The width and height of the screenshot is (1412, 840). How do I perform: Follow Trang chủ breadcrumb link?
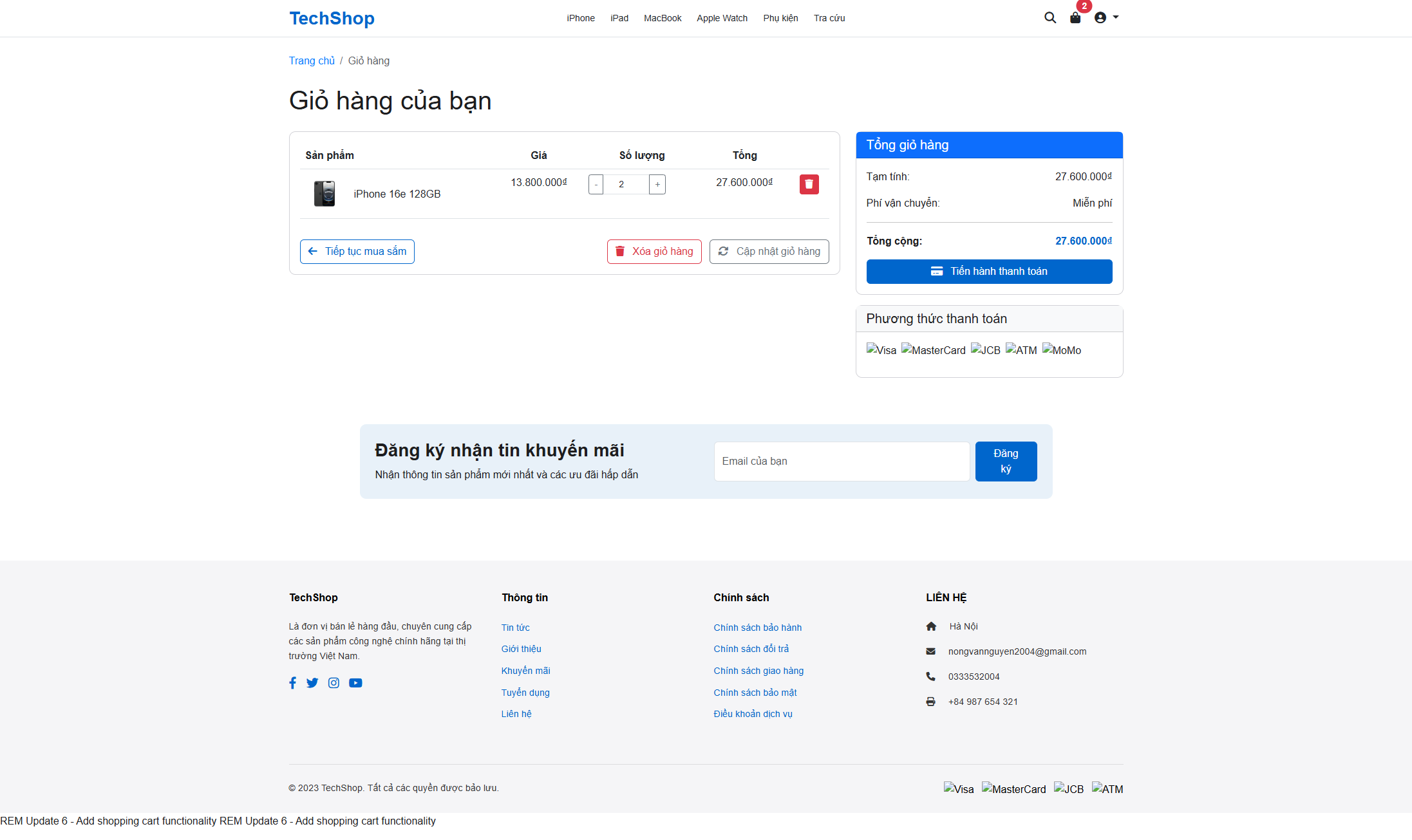pyautogui.click(x=312, y=61)
